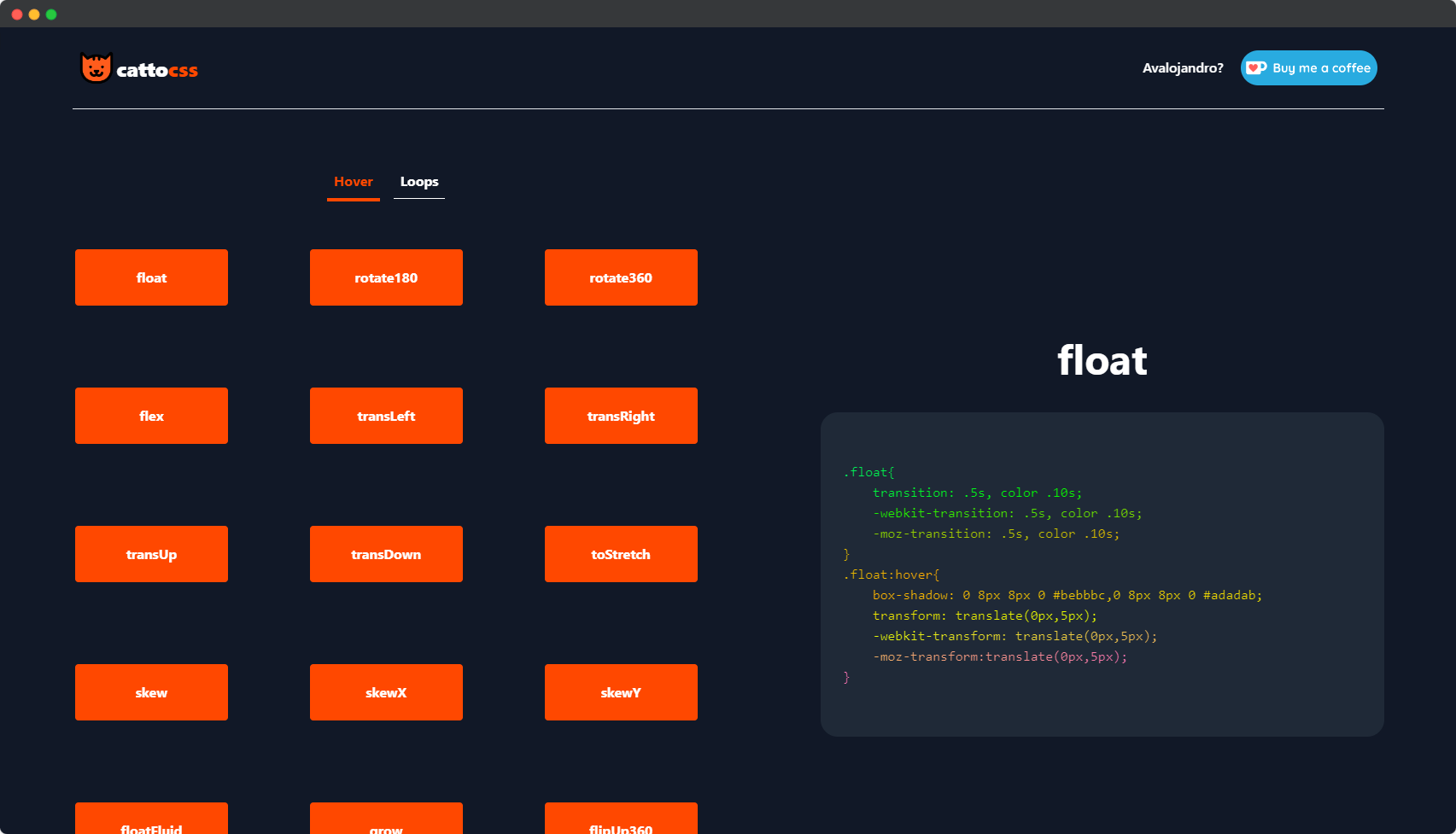
Task: Pick the transUp animation button
Action: pos(151,554)
